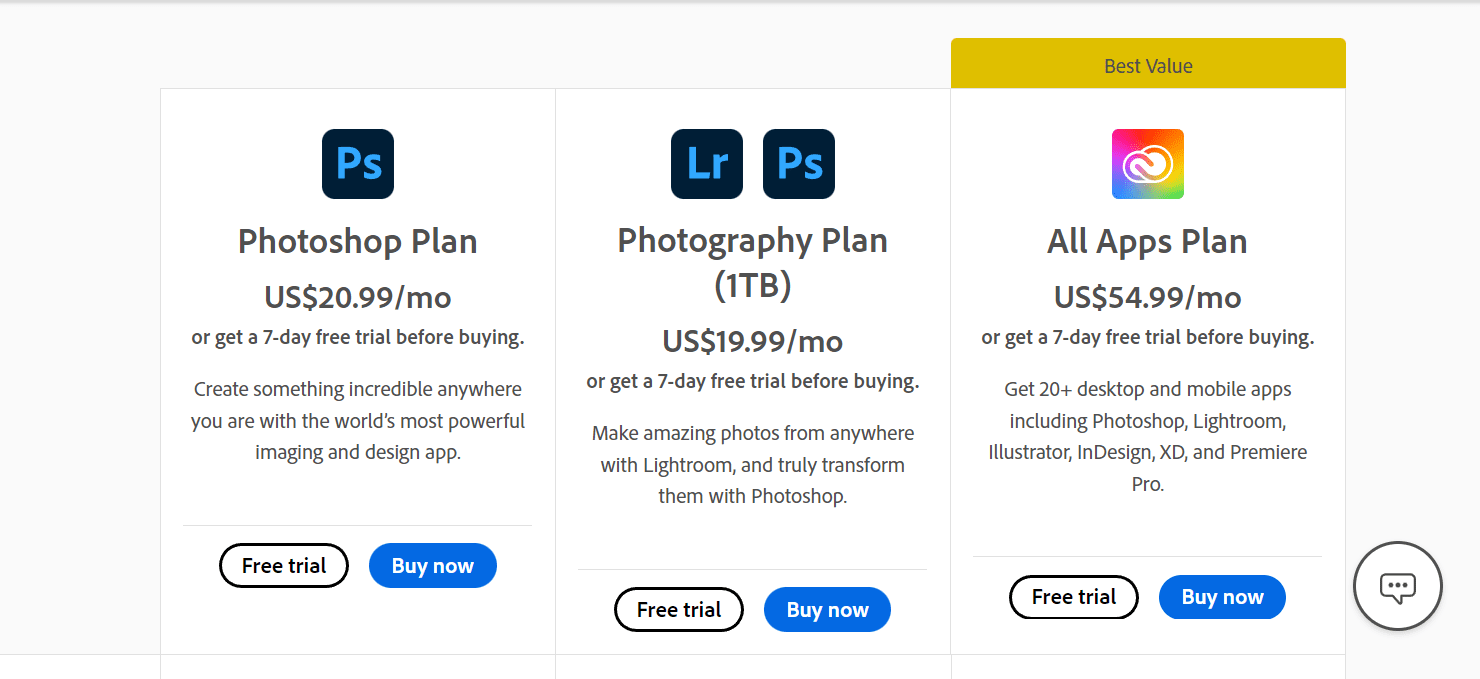Click the Best Value banner
The width and height of the screenshot is (1480, 679).
pos(1147,63)
